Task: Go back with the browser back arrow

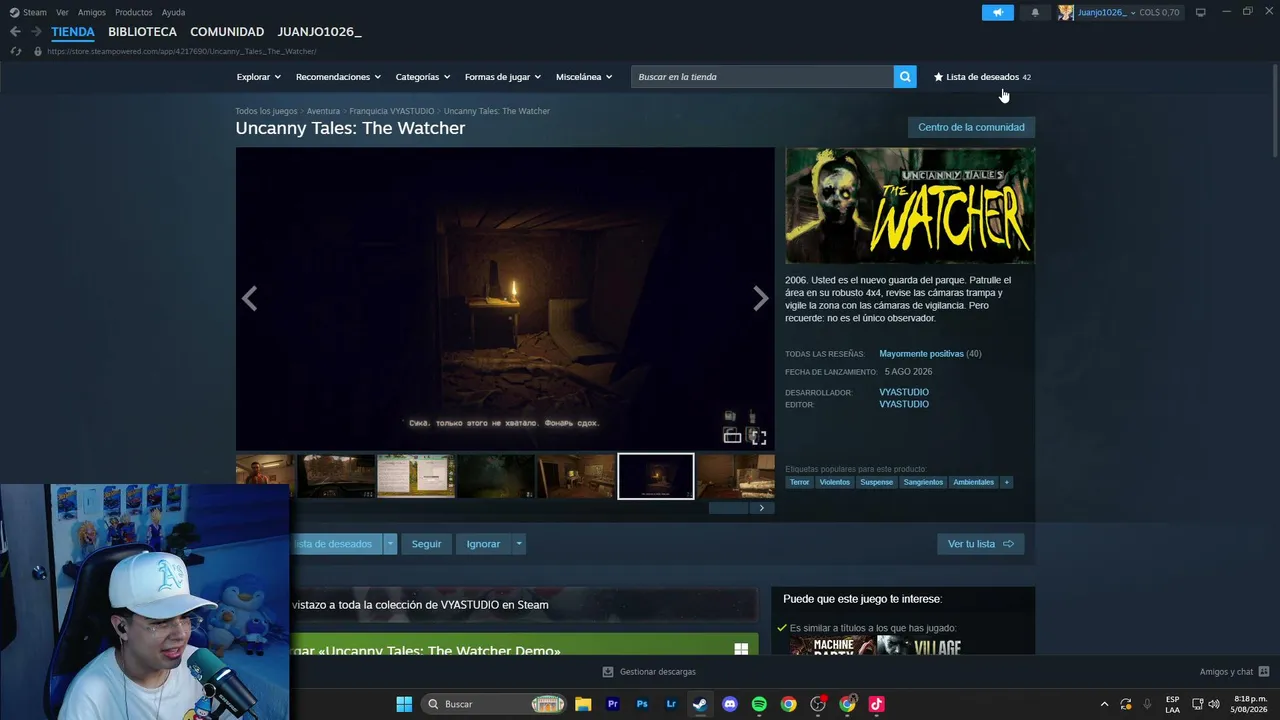Action: [x=15, y=32]
